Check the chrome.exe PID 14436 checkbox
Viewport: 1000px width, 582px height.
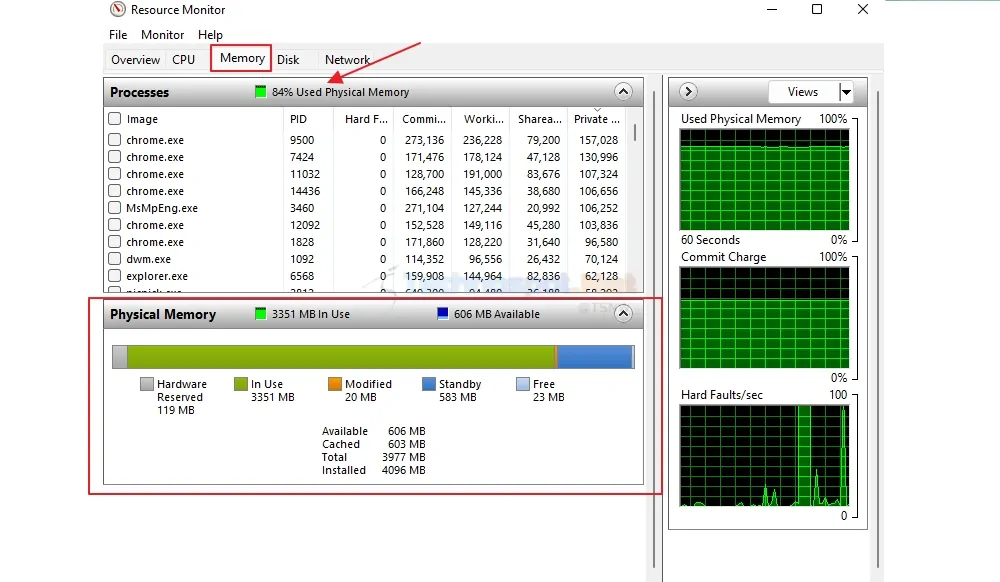[x=115, y=191]
